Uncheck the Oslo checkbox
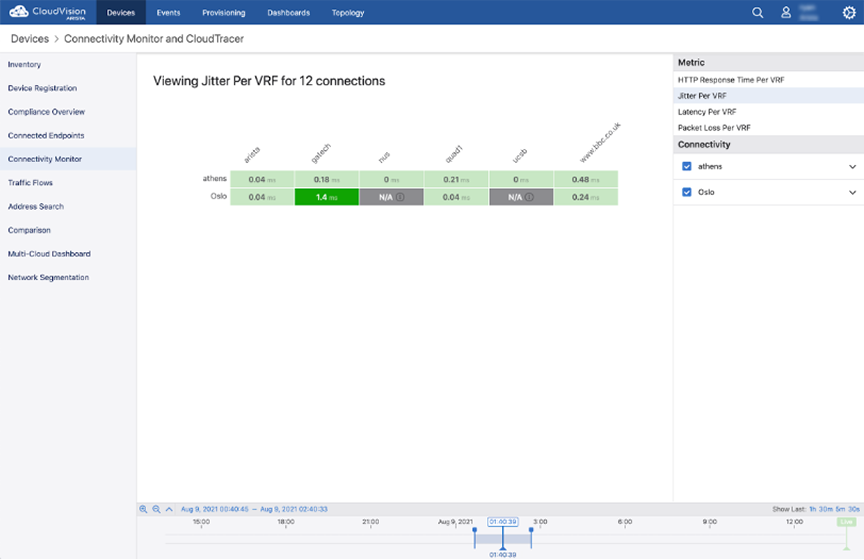 coord(687,192)
